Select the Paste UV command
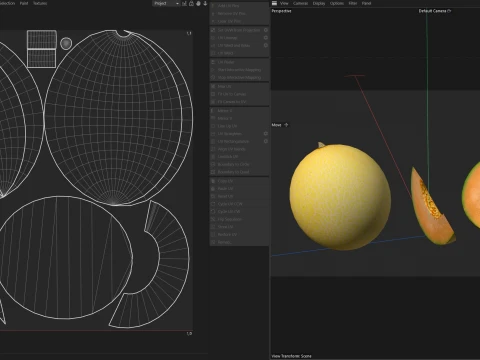The image size is (480, 360). click(239, 189)
